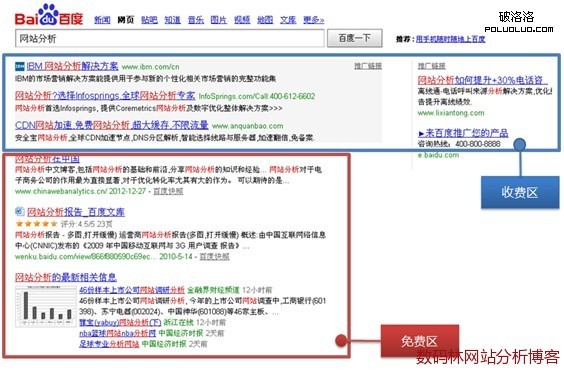Open the 知道 tab

point(172,20)
